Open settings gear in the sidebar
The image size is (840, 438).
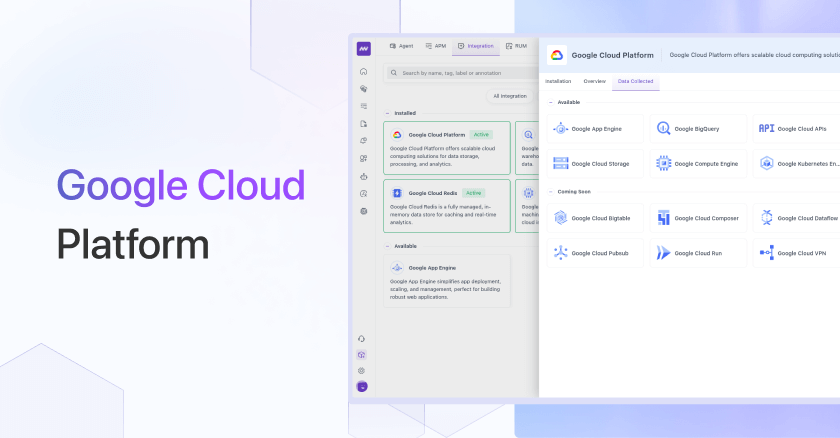point(362,370)
